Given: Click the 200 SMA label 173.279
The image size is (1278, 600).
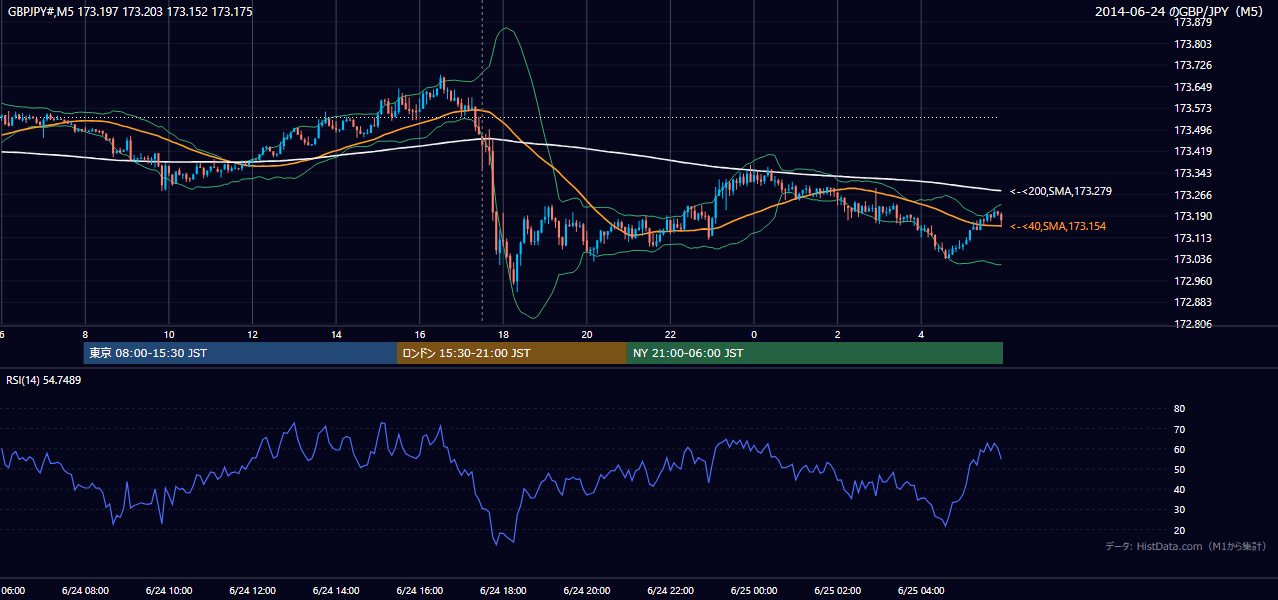Looking at the screenshot, I should click(1061, 191).
